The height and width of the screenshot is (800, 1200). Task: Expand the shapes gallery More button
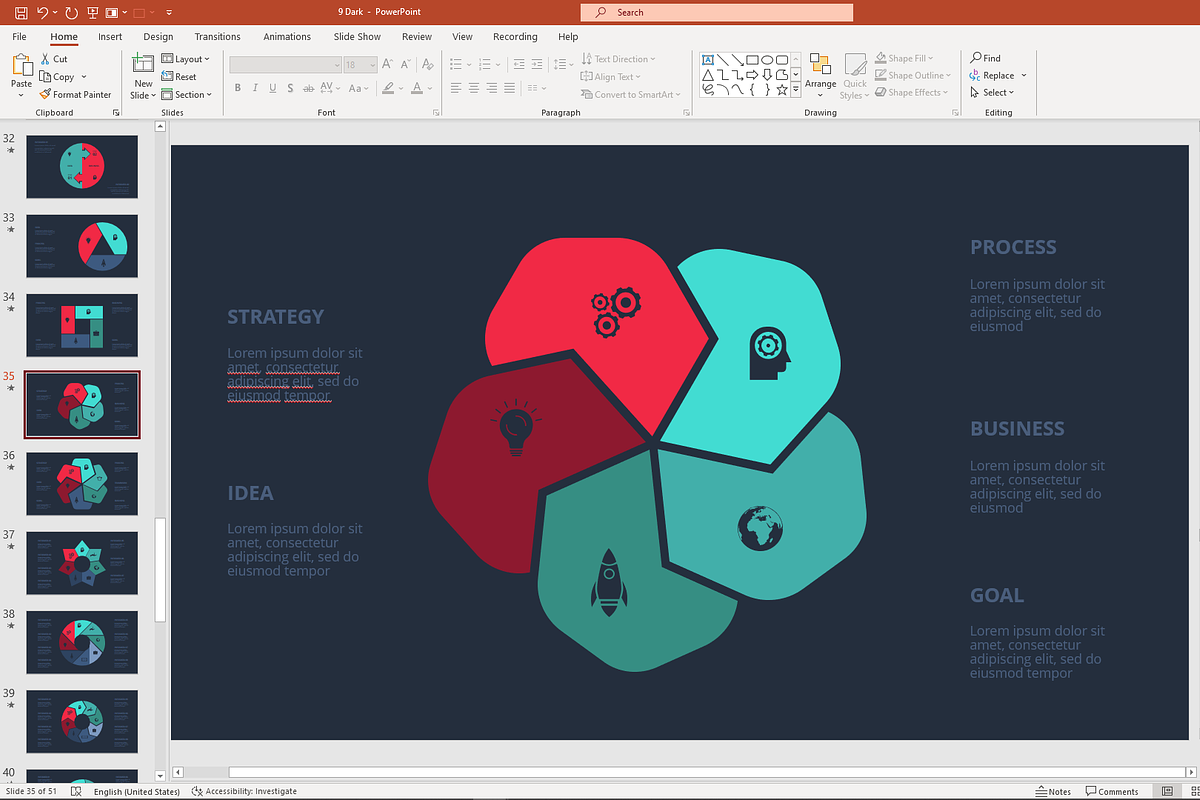(x=796, y=90)
